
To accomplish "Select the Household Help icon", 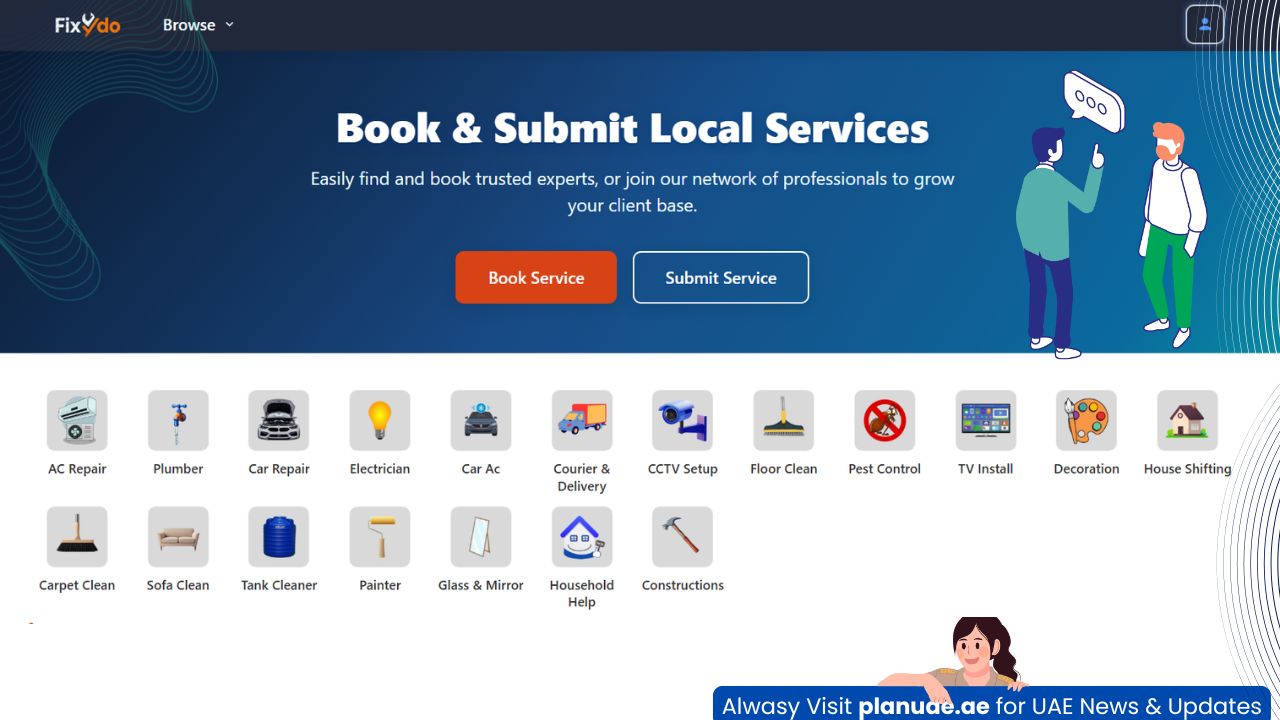I will [581, 537].
